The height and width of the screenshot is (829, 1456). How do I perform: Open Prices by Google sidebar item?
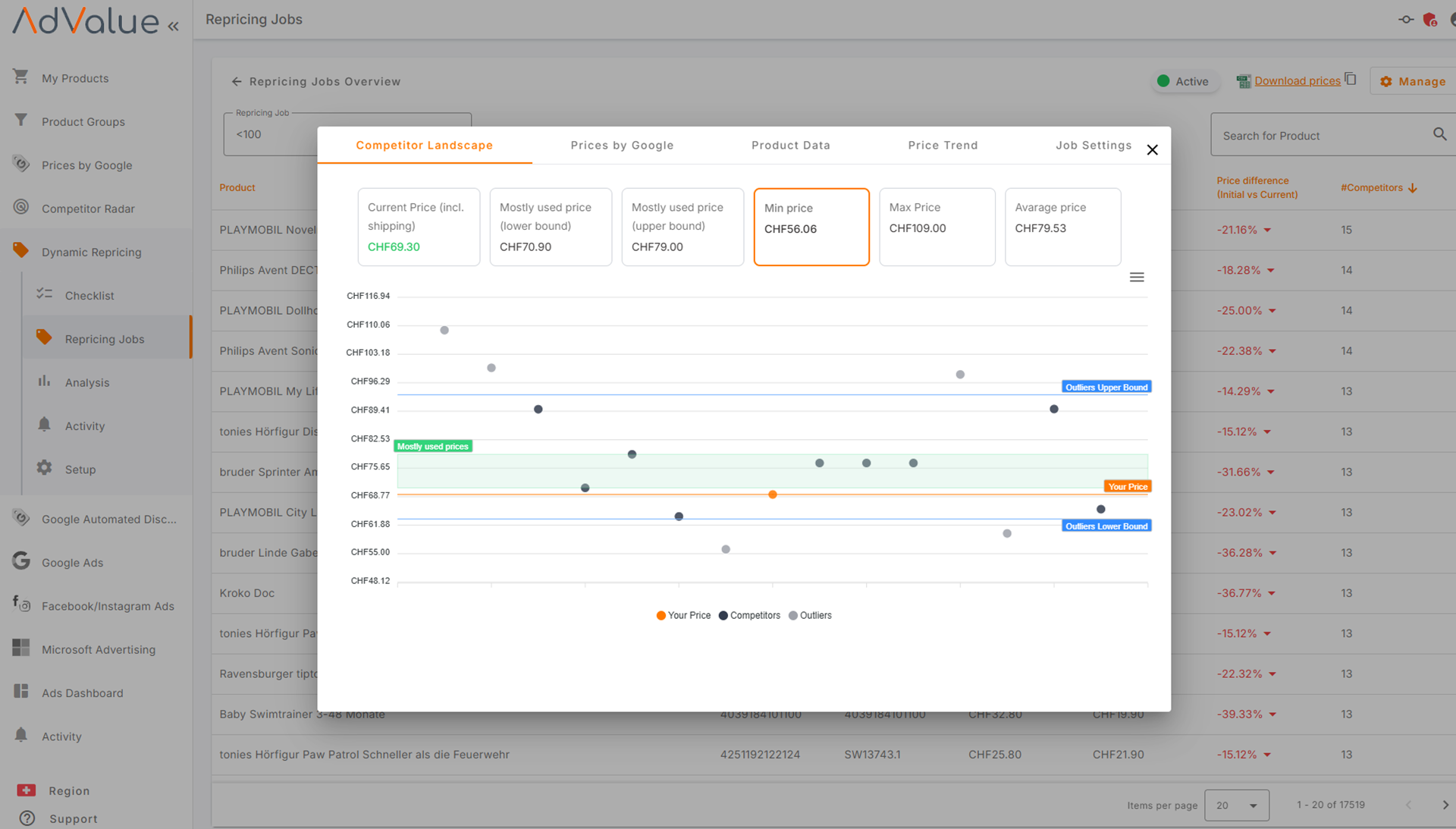click(86, 165)
